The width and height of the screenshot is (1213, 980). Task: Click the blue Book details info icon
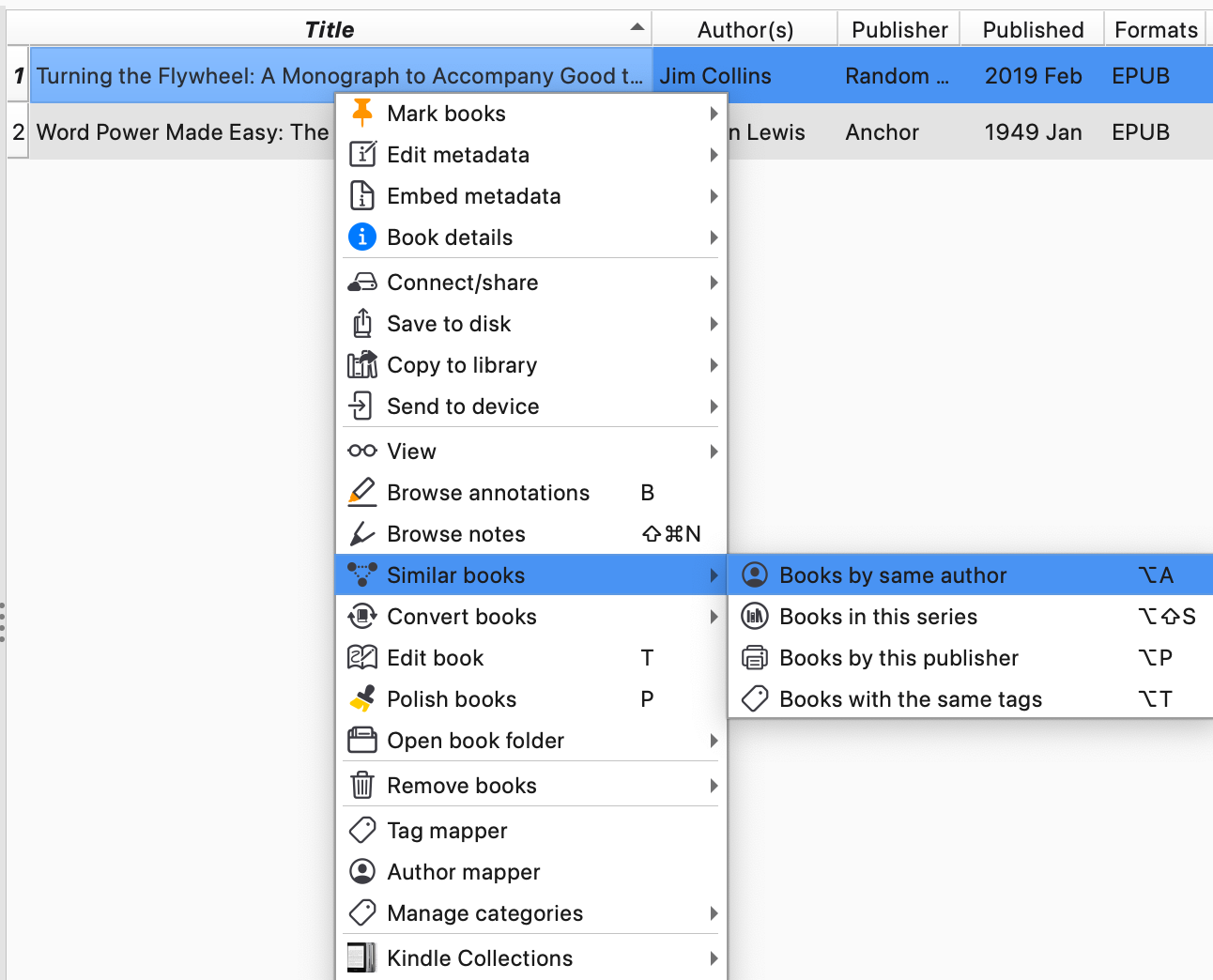pos(362,237)
